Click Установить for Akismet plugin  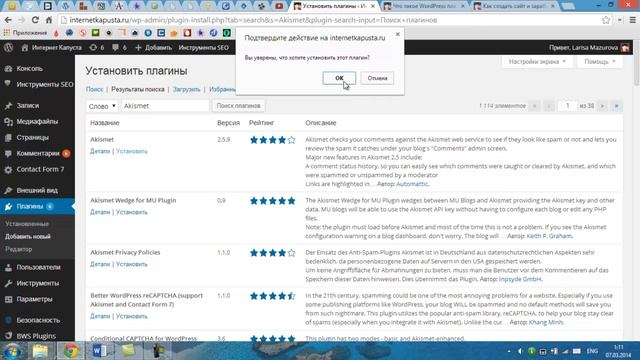[131, 151]
